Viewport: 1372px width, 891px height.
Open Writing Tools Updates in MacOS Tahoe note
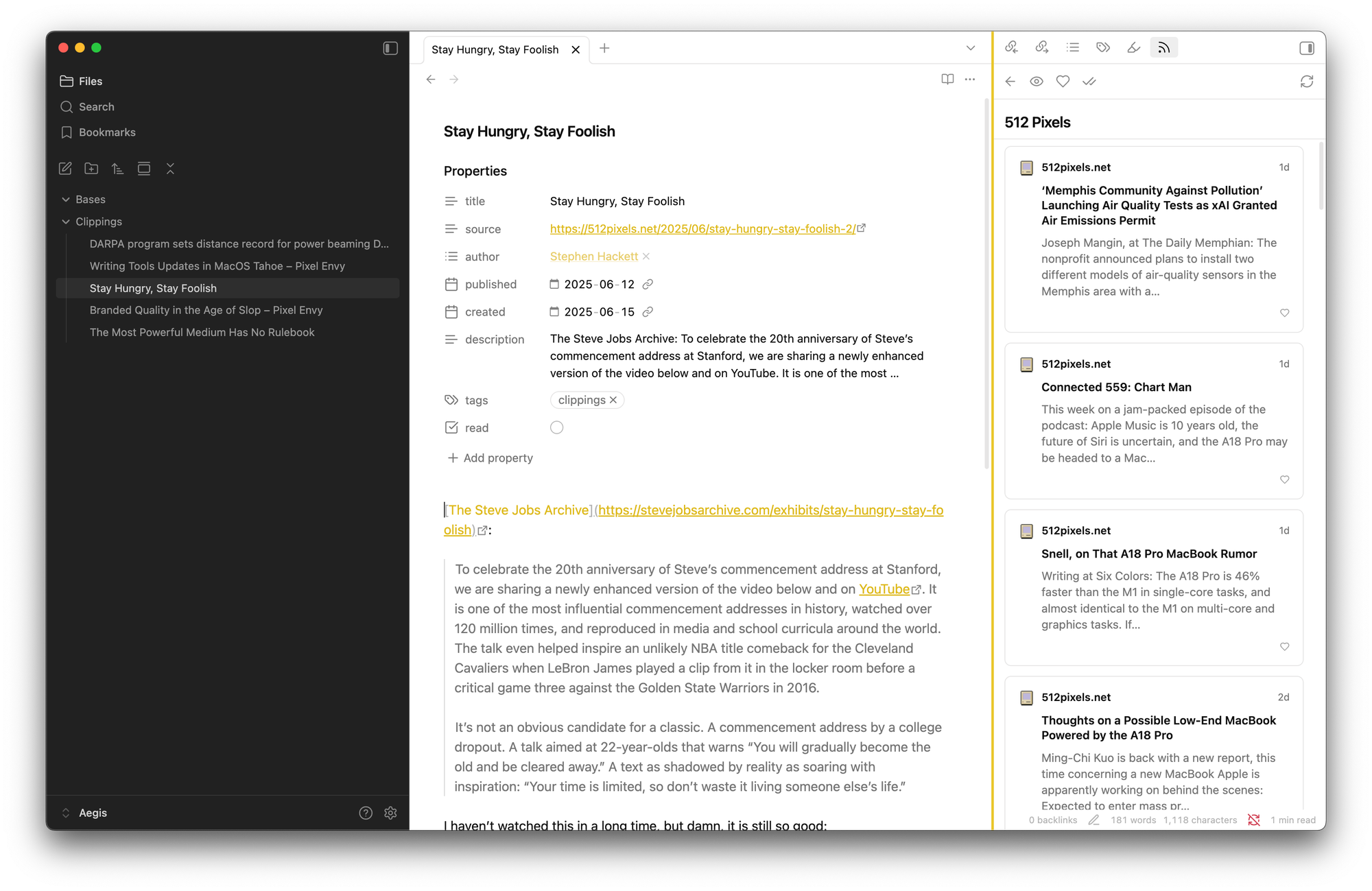click(217, 265)
